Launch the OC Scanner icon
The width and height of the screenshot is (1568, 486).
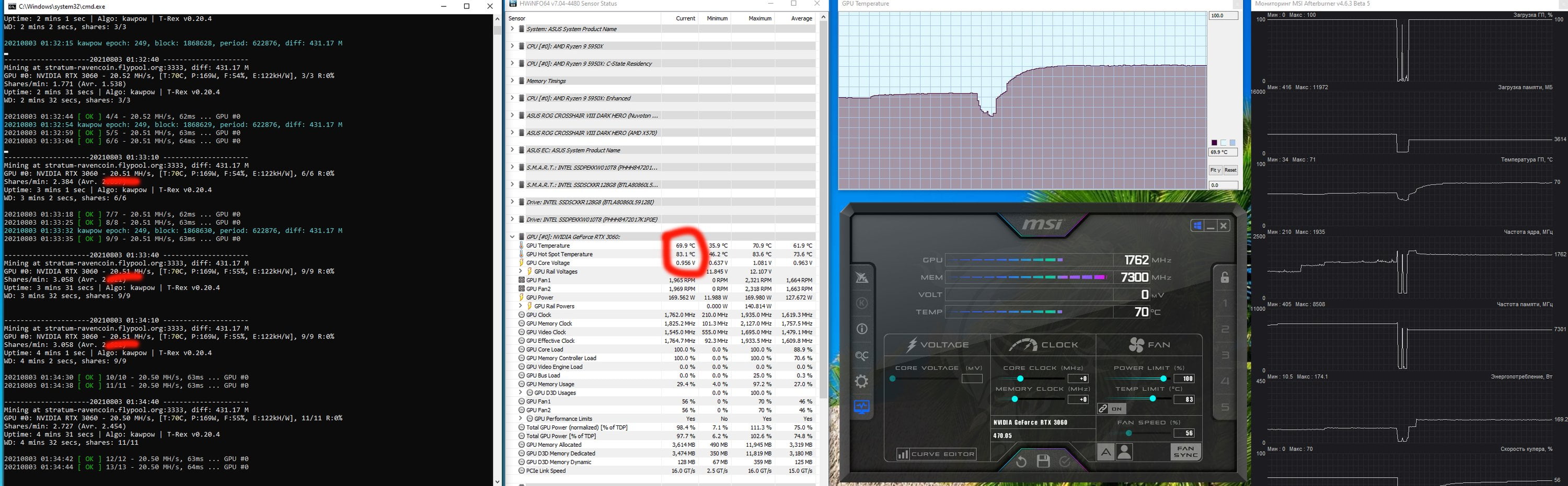point(861,356)
